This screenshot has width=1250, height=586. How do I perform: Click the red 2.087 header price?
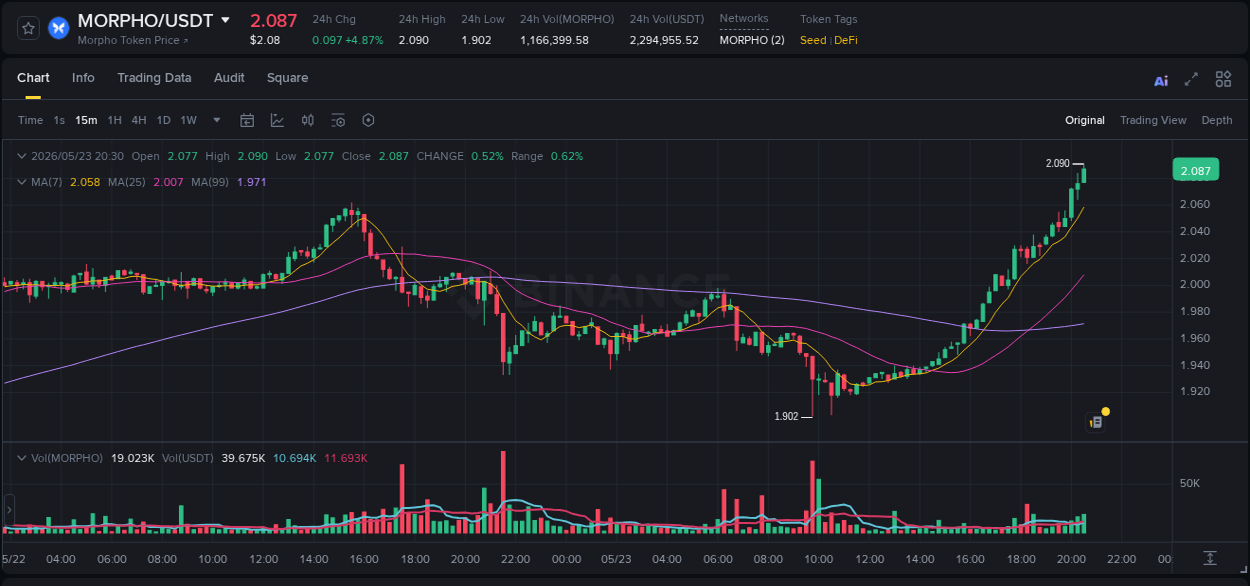[x=273, y=20]
